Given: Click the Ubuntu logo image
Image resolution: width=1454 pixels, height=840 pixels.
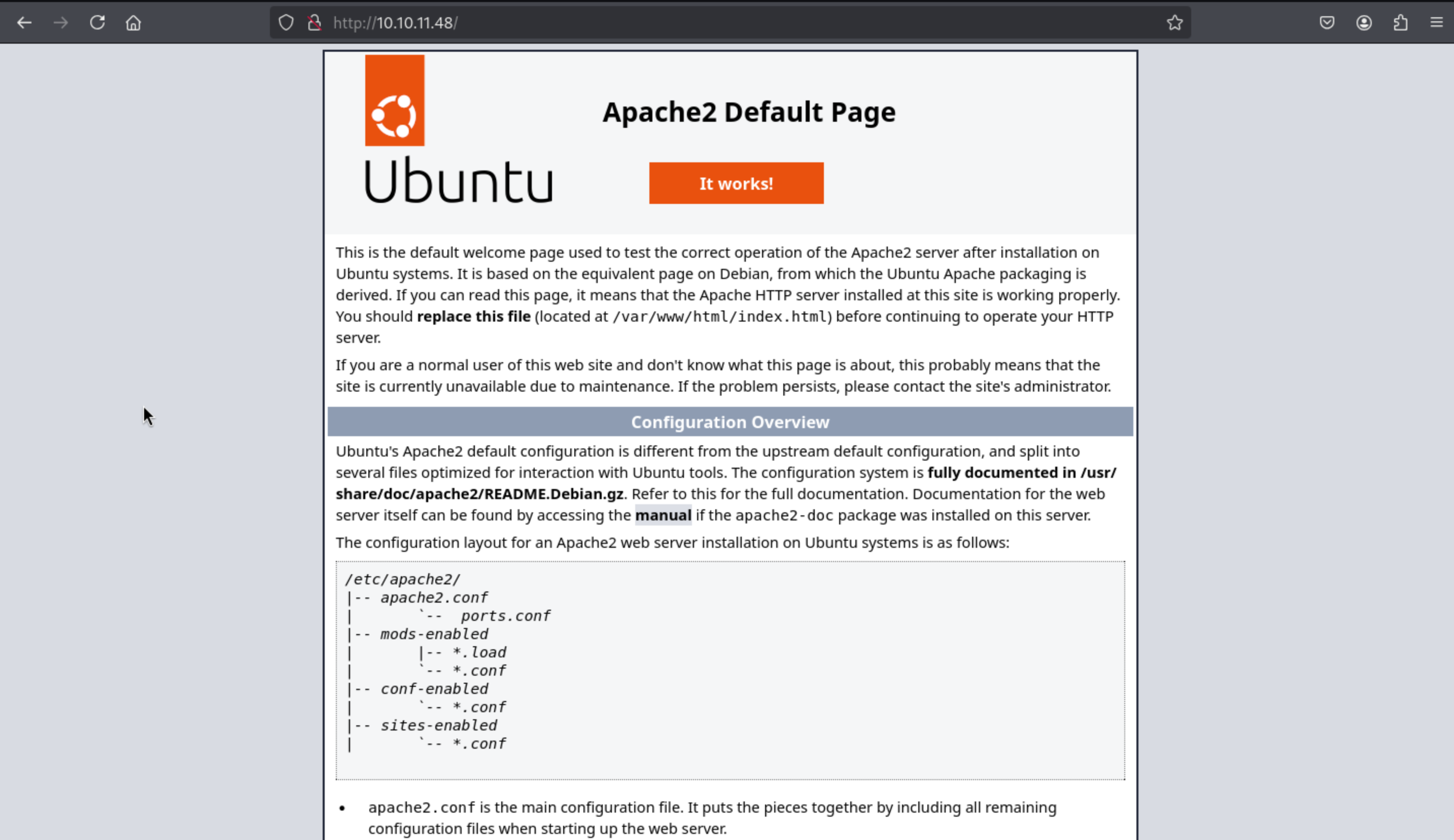Looking at the screenshot, I should (394, 100).
